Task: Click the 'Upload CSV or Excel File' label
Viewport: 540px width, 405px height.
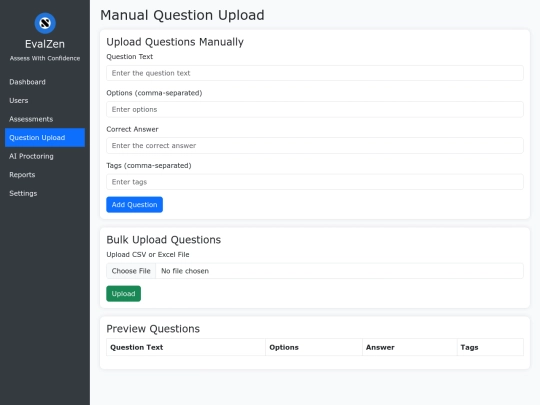Action: coord(148,255)
